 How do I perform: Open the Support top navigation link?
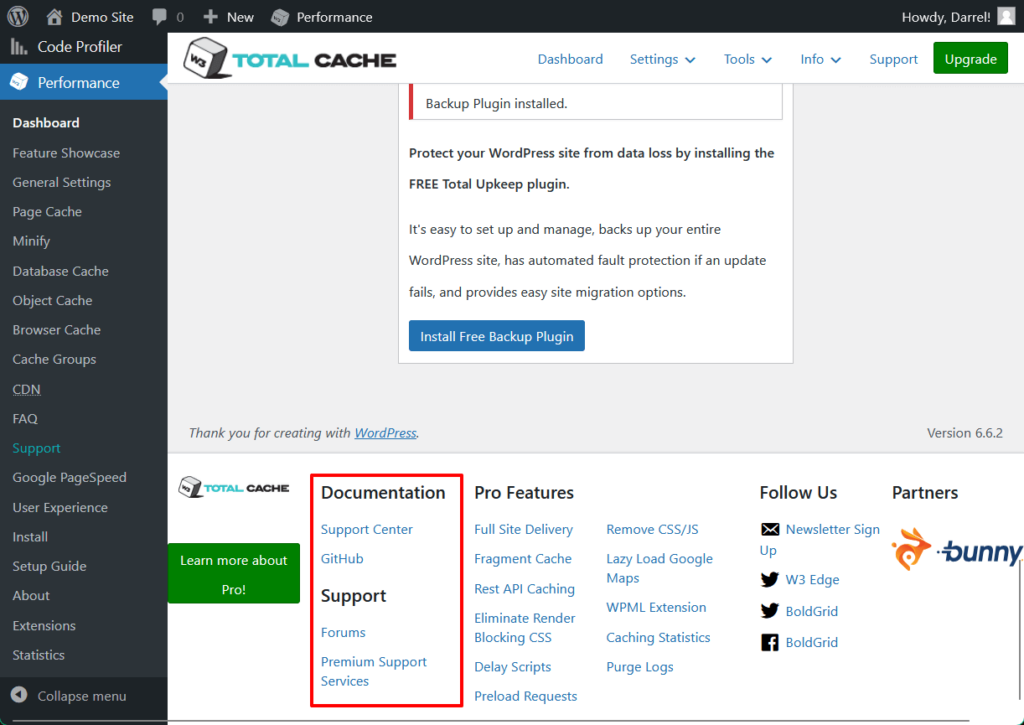click(893, 59)
